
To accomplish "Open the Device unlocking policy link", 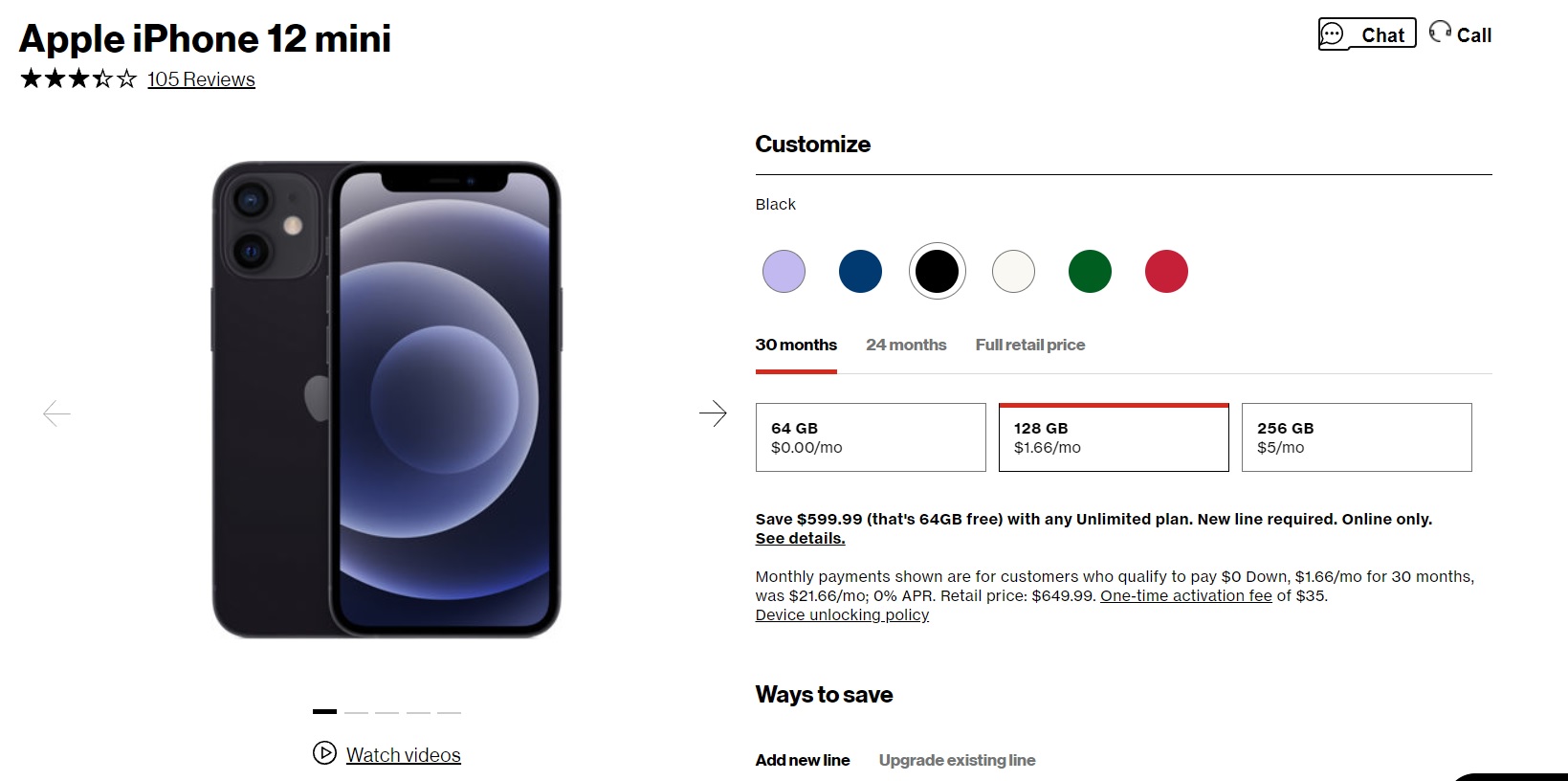I will pyautogui.click(x=841, y=614).
